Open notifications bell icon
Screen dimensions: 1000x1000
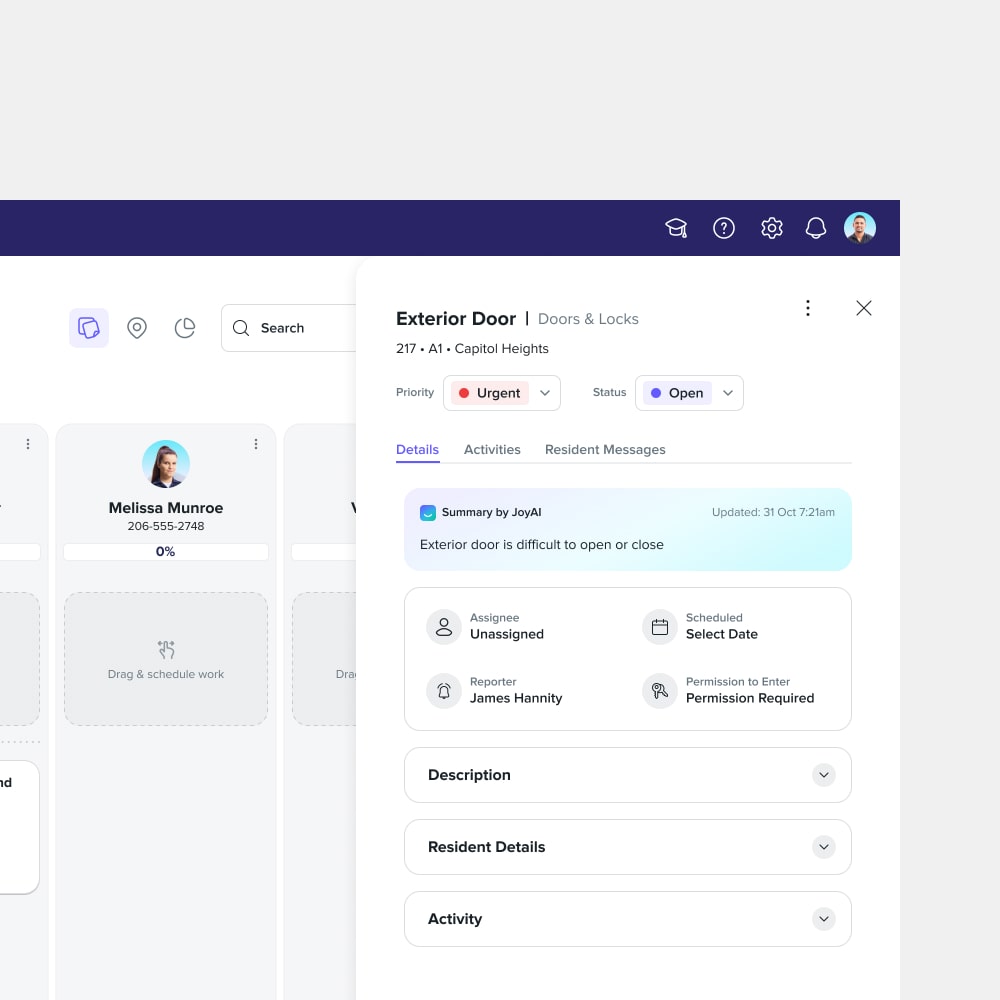click(816, 228)
